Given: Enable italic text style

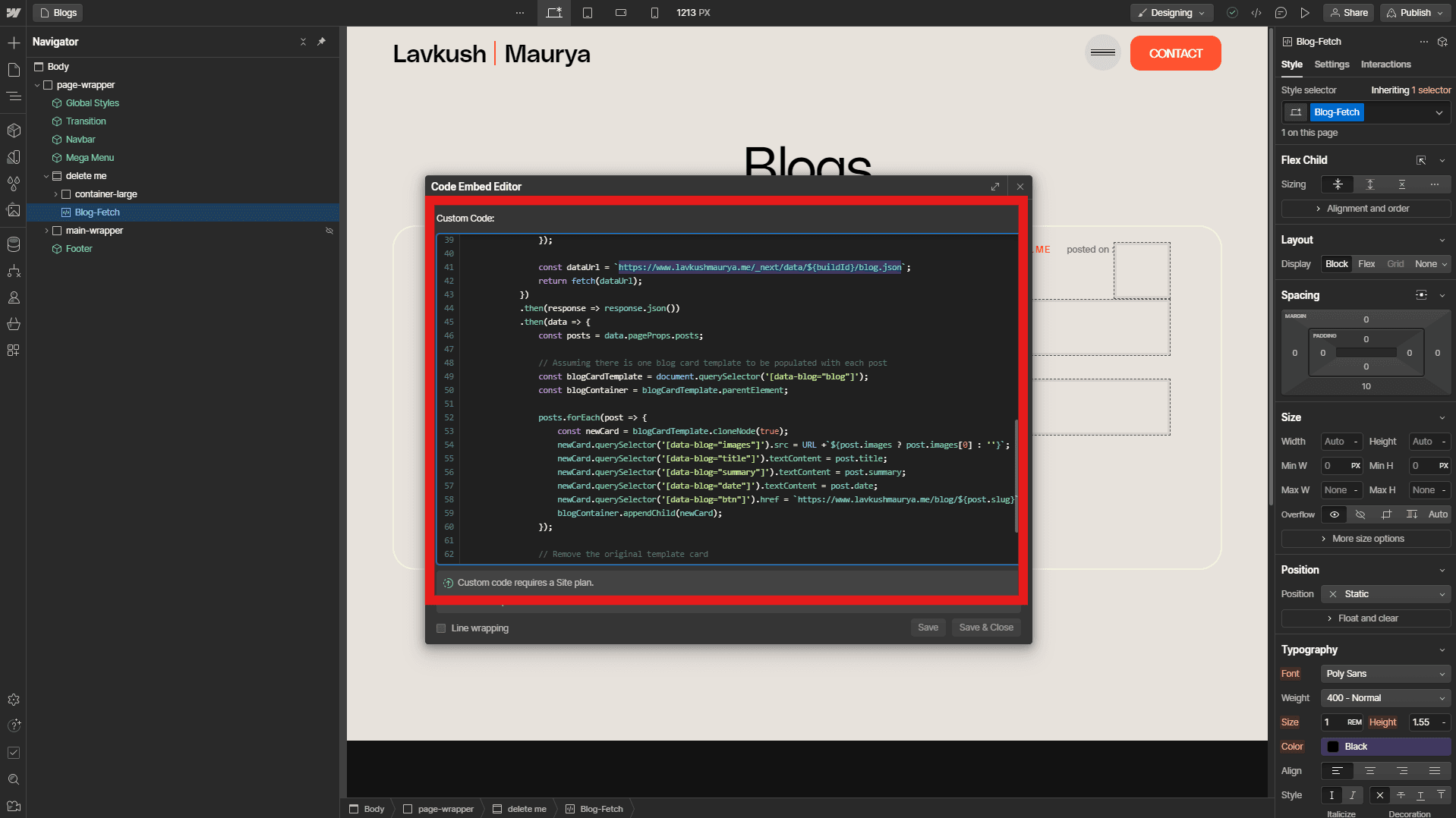Looking at the screenshot, I should pos(1353,795).
